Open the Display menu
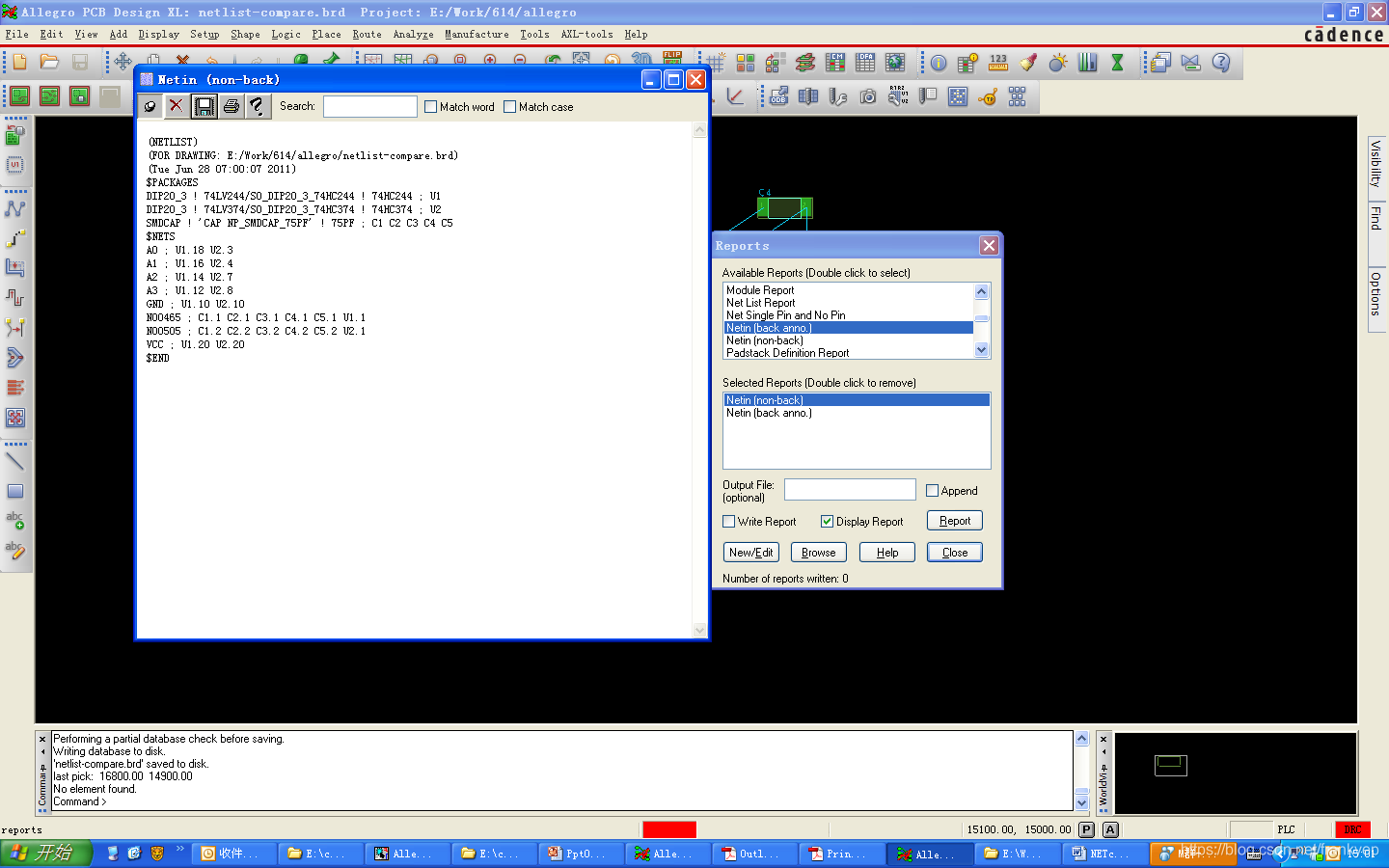The width and height of the screenshot is (1389, 868). point(158,34)
